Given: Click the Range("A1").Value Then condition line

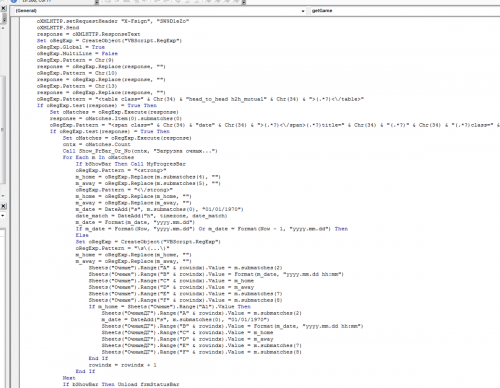Looking at the screenshot, I should coord(170,307).
